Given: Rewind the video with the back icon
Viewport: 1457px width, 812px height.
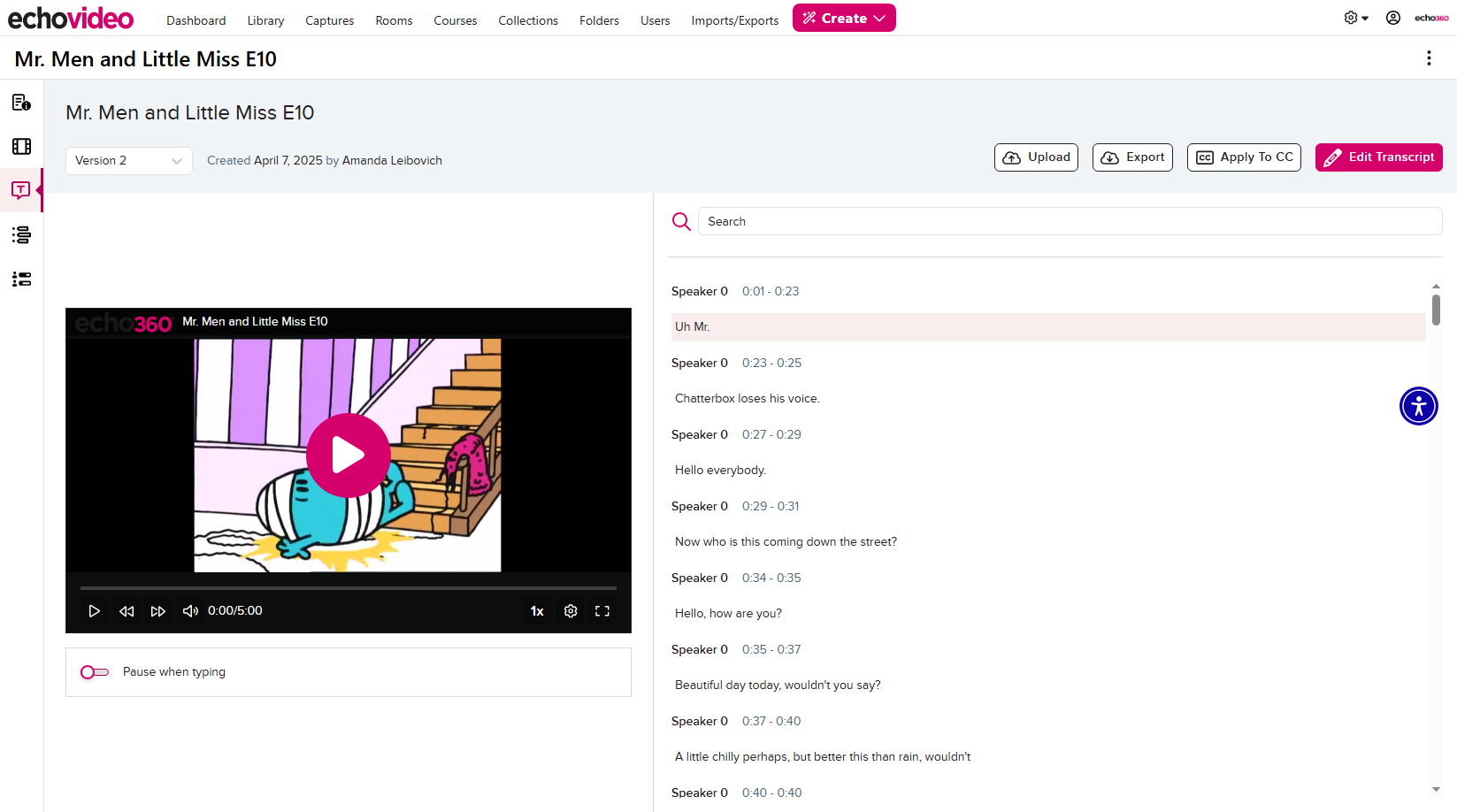Looking at the screenshot, I should 127,611.
